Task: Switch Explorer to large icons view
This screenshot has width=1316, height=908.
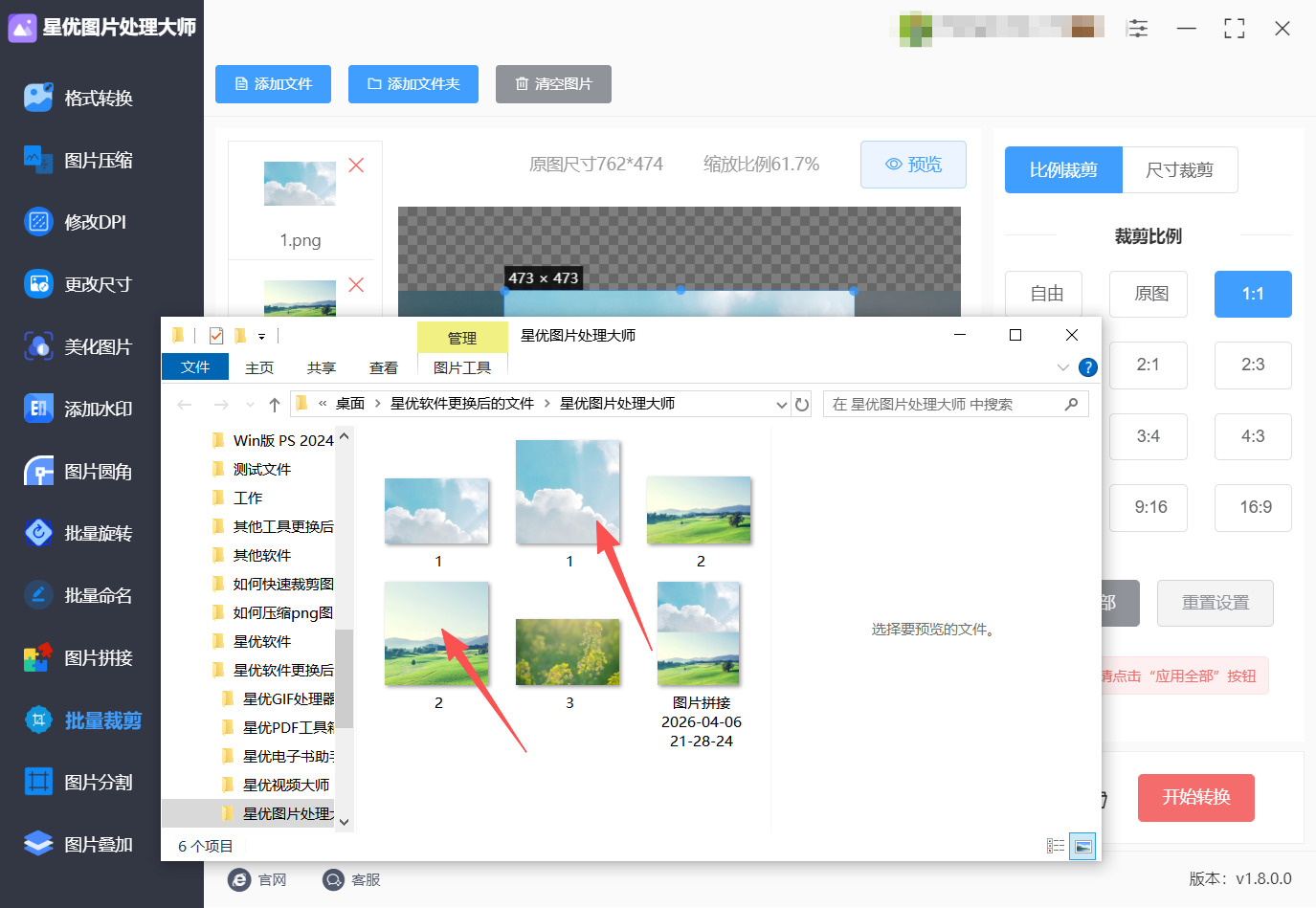Action: tap(1082, 846)
